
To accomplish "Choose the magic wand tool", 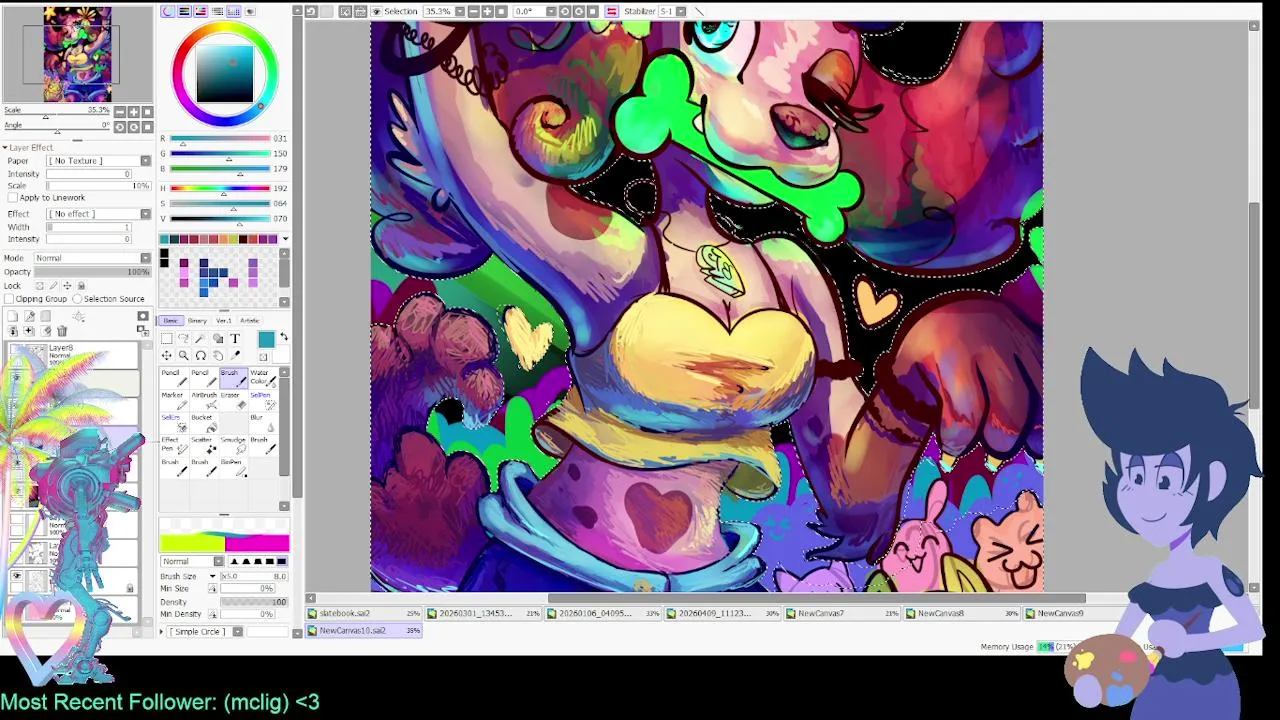I will point(201,338).
